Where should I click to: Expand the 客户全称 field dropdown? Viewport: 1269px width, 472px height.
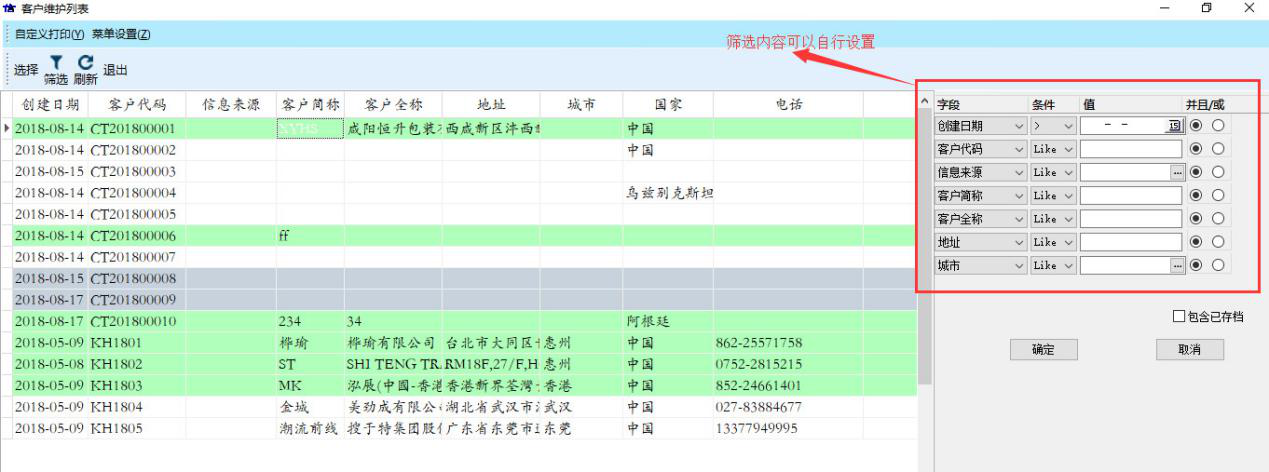tap(1019, 218)
